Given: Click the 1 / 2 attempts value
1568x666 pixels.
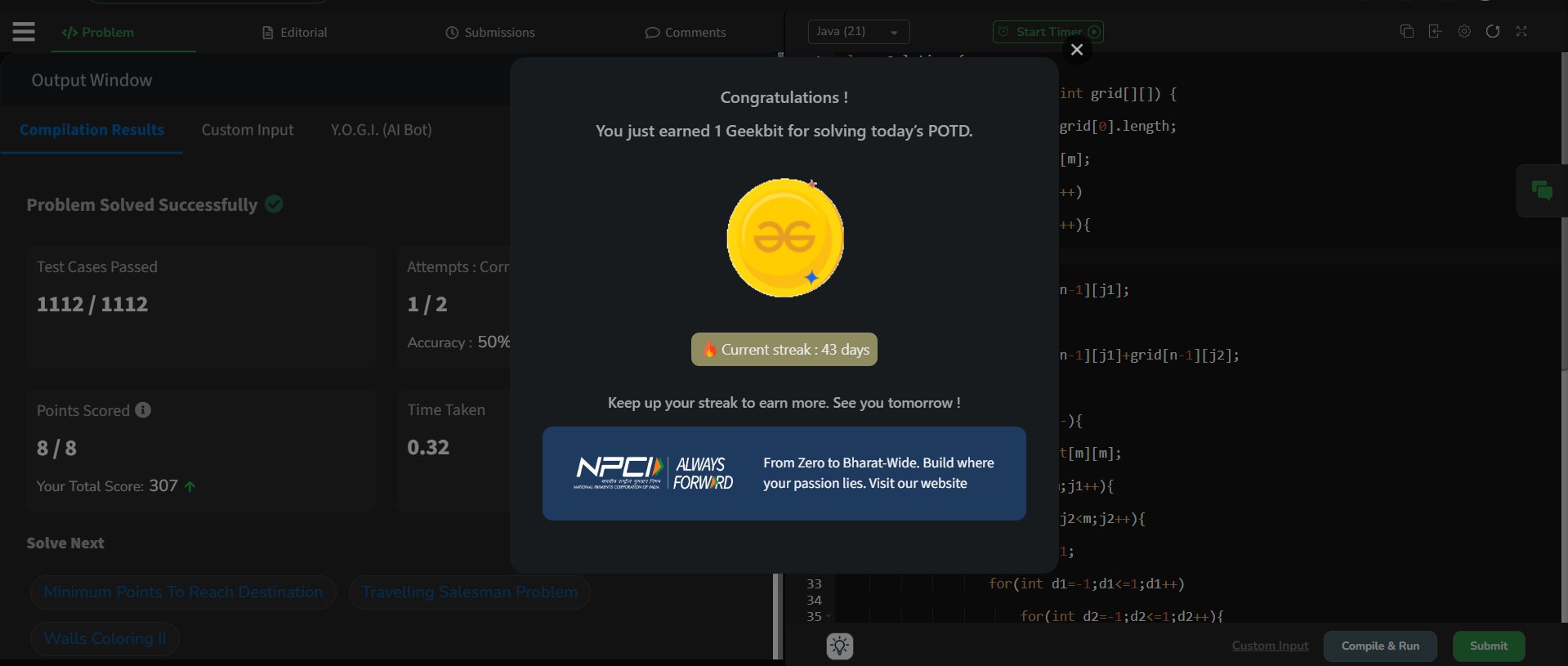Looking at the screenshot, I should coord(427,304).
